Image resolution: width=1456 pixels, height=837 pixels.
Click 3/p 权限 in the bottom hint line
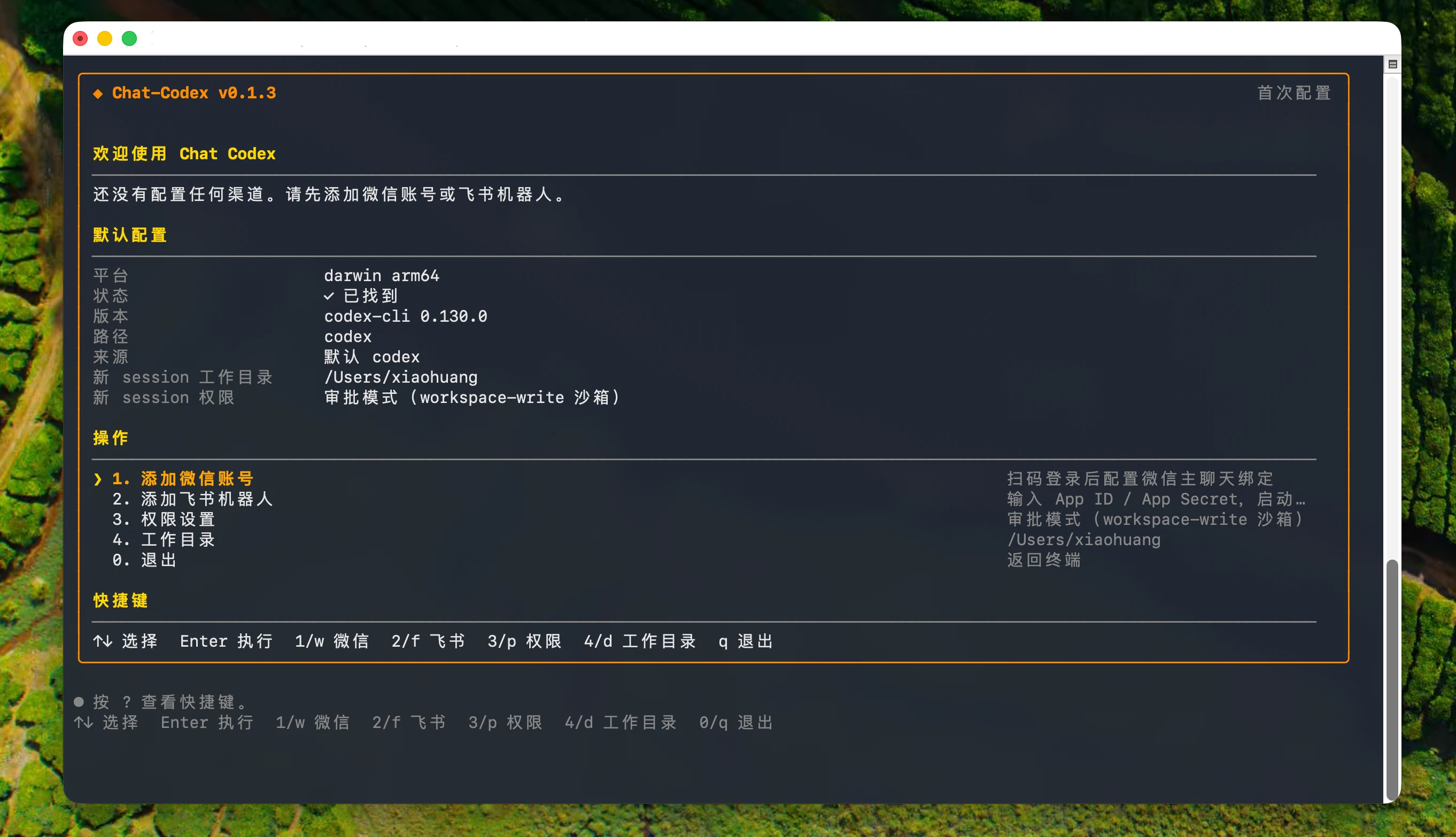point(505,723)
